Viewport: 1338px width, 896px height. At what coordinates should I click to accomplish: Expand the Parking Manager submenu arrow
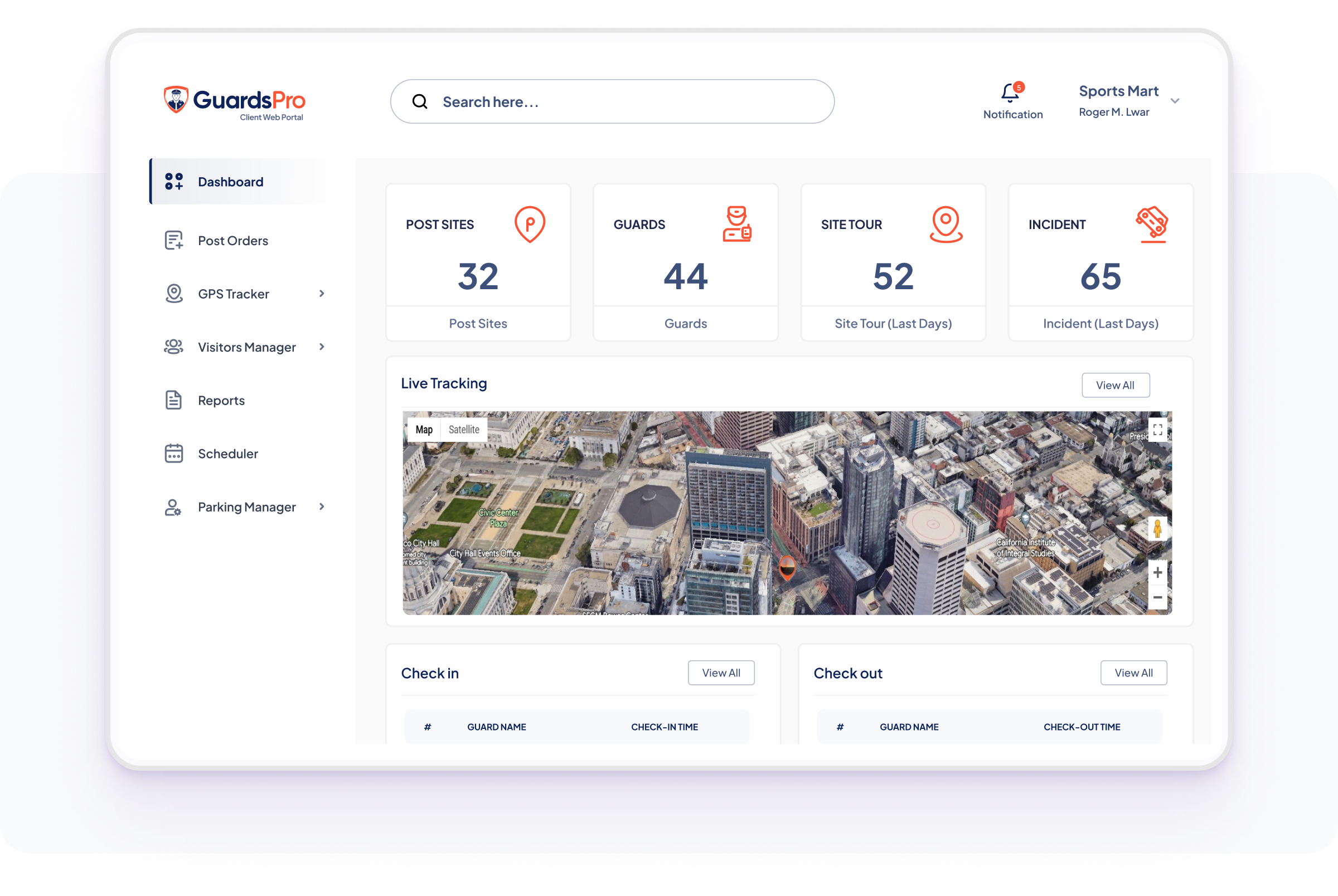(322, 507)
